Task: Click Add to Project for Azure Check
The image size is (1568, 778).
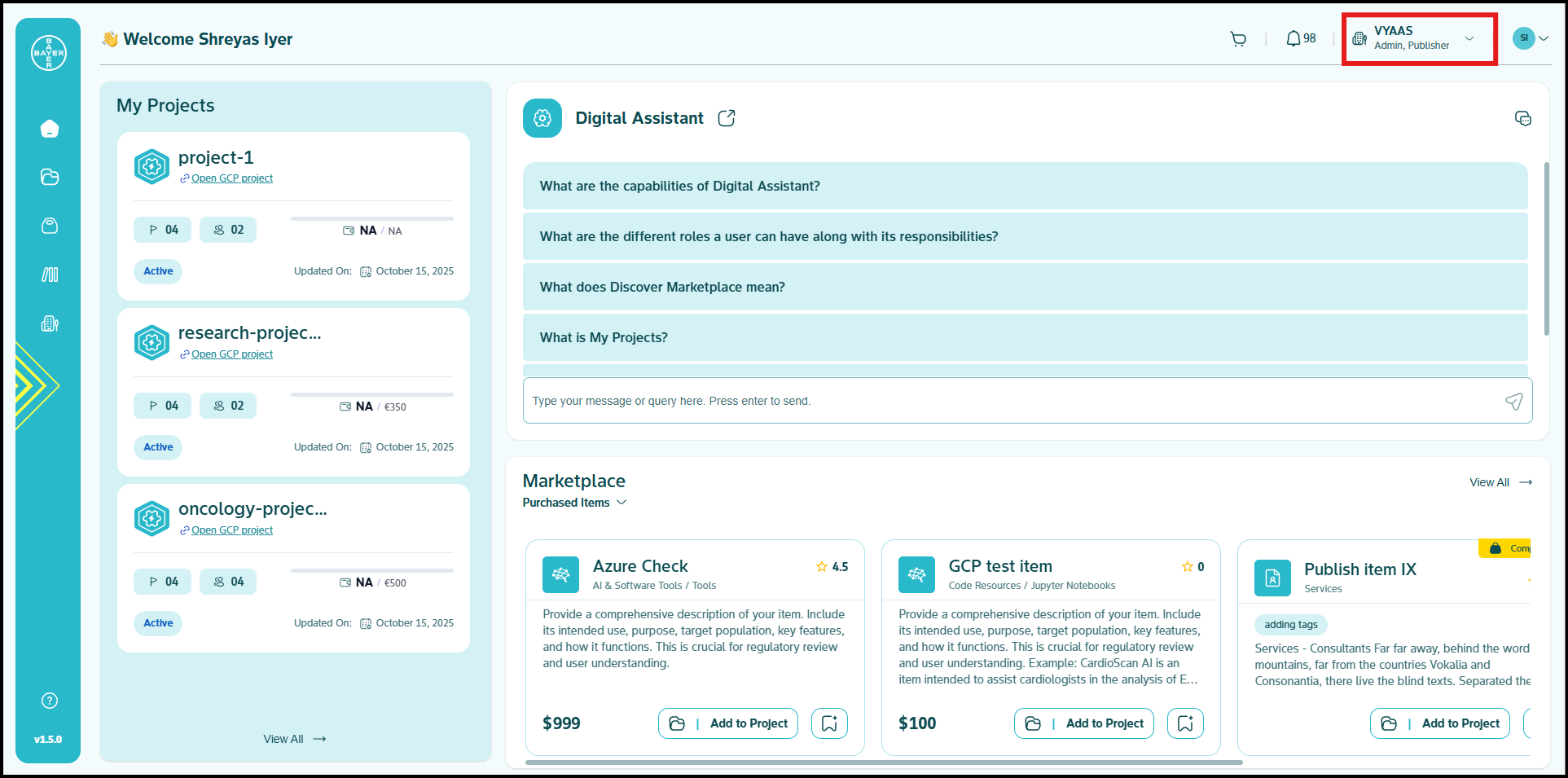Action: [x=727, y=723]
